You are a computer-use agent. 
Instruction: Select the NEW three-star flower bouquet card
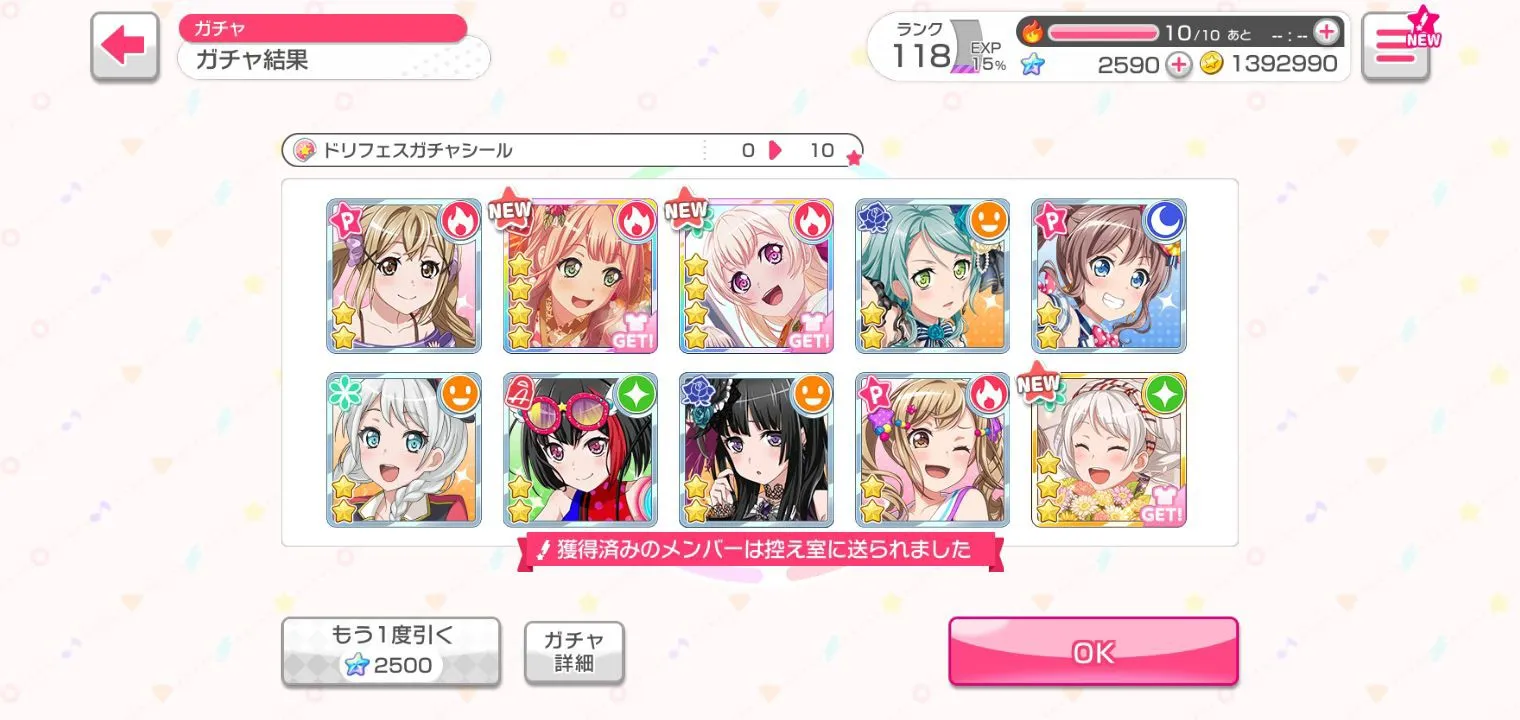point(1109,450)
